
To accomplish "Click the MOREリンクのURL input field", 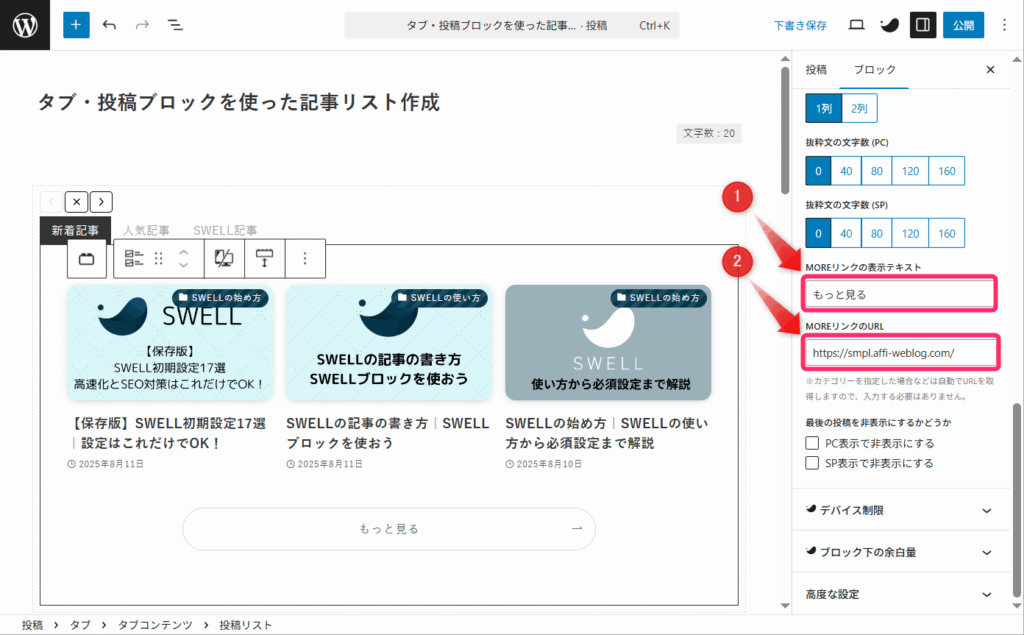I will pyautogui.click(x=899, y=353).
